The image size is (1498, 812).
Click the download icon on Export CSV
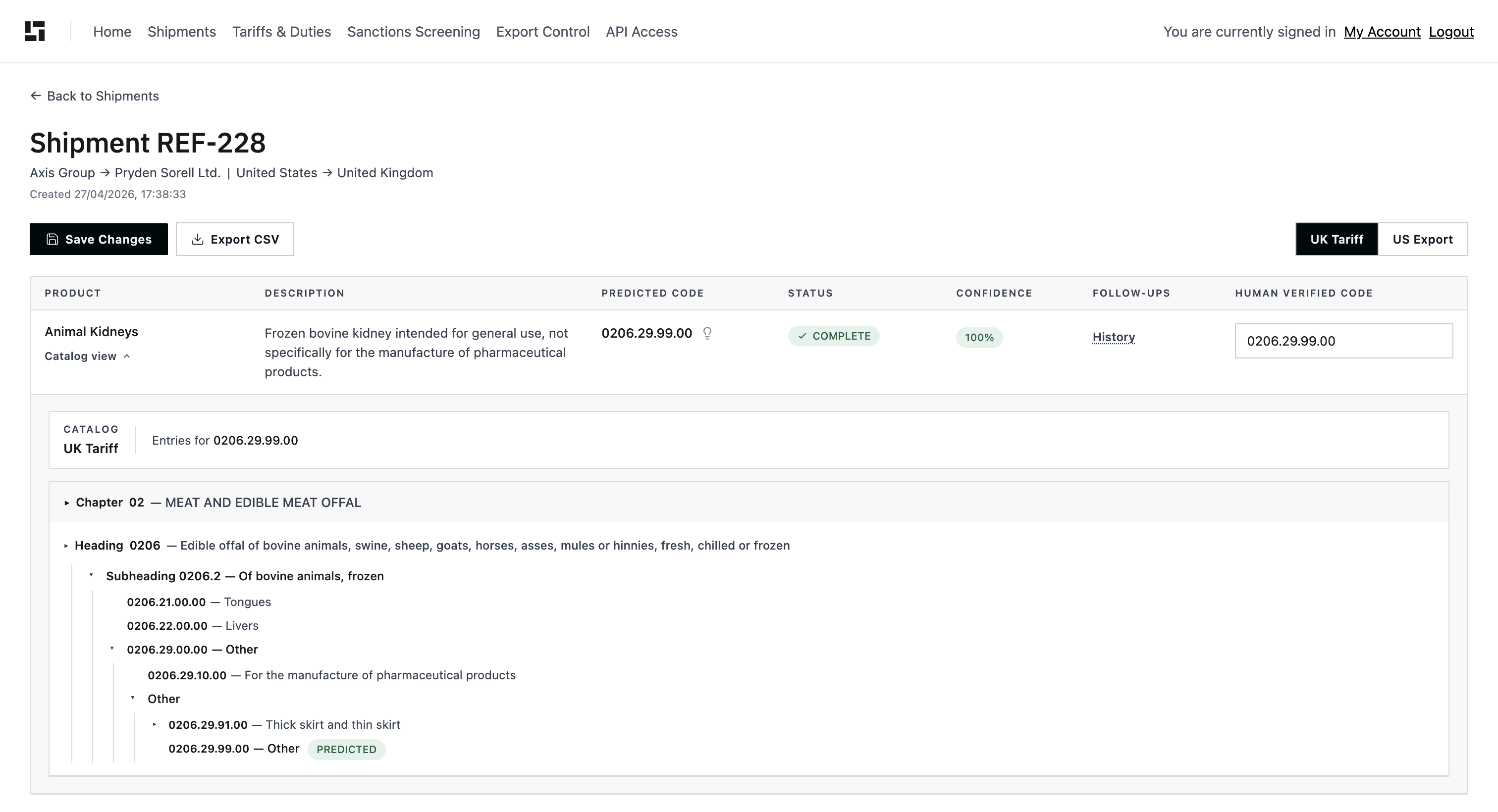198,240
